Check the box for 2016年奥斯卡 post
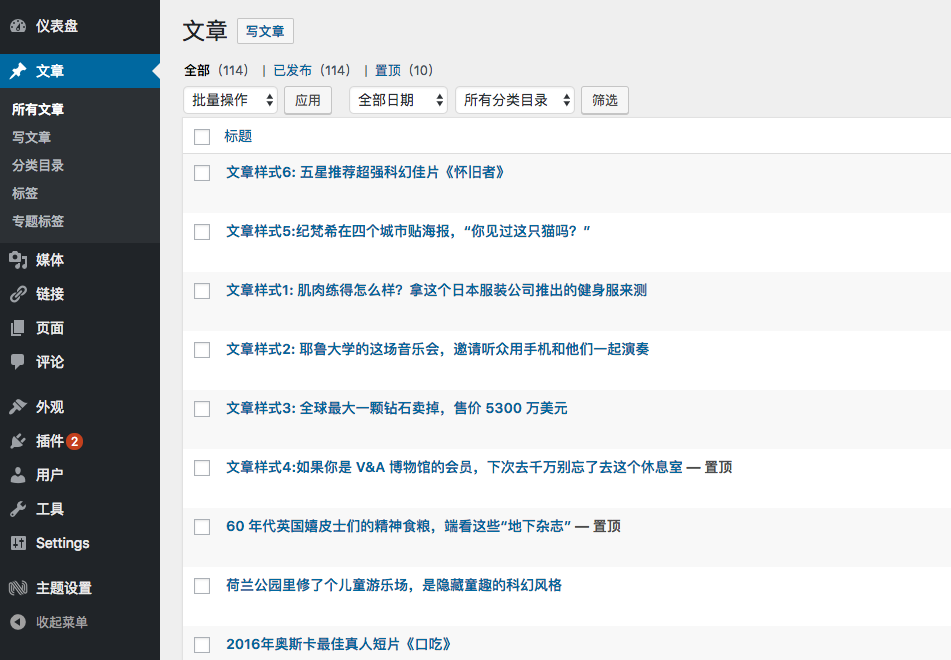Screen dimensions: 951x660 (202, 645)
